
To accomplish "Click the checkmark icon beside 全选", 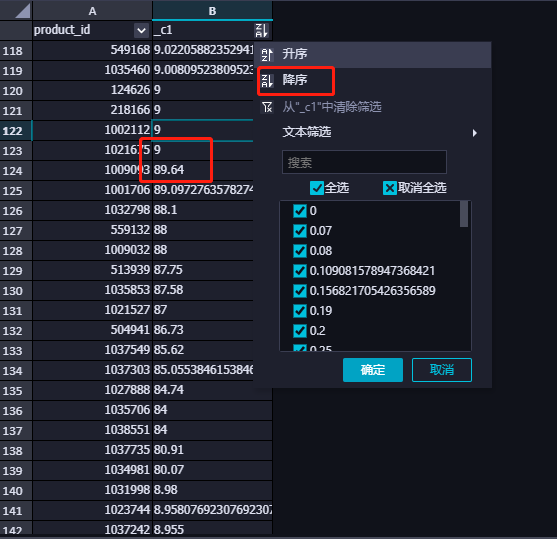I will click(x=317, y=188).
